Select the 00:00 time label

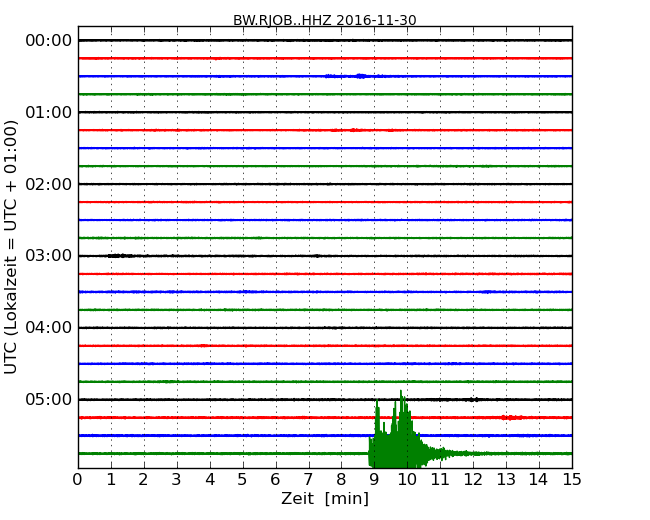click(x=49, y=41)
